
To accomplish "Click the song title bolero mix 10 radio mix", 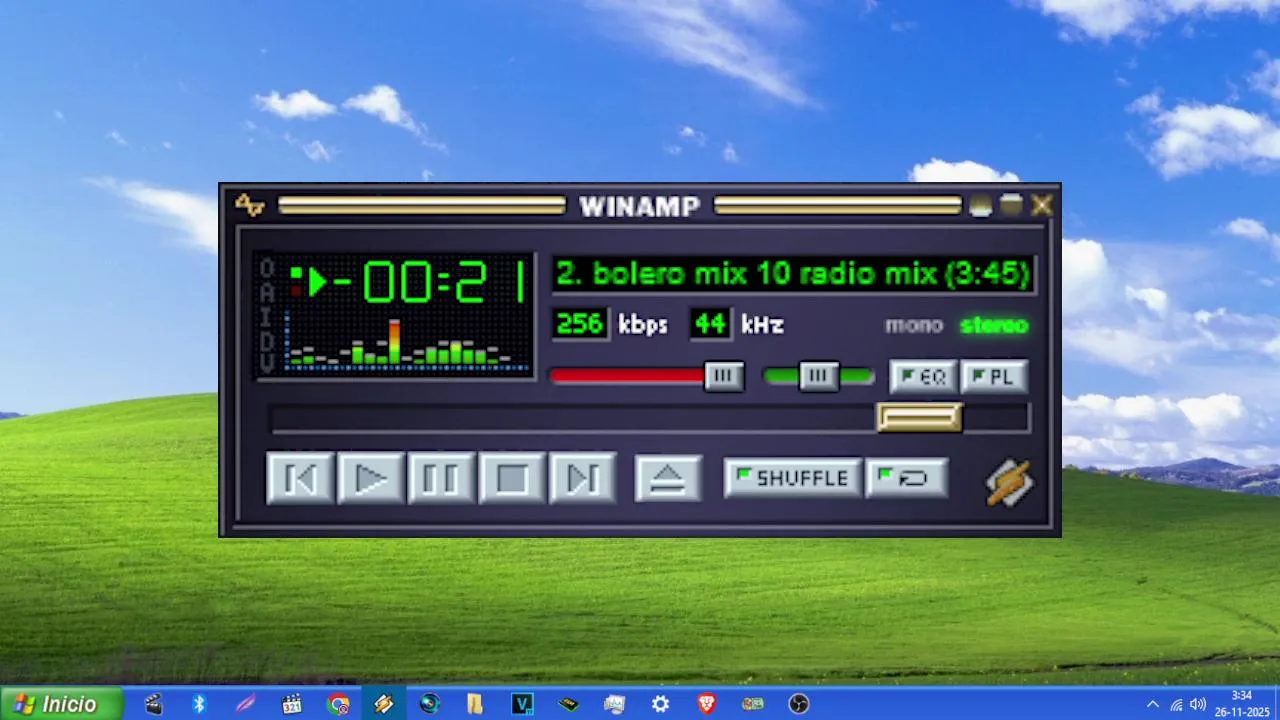I will click(793, 274).
